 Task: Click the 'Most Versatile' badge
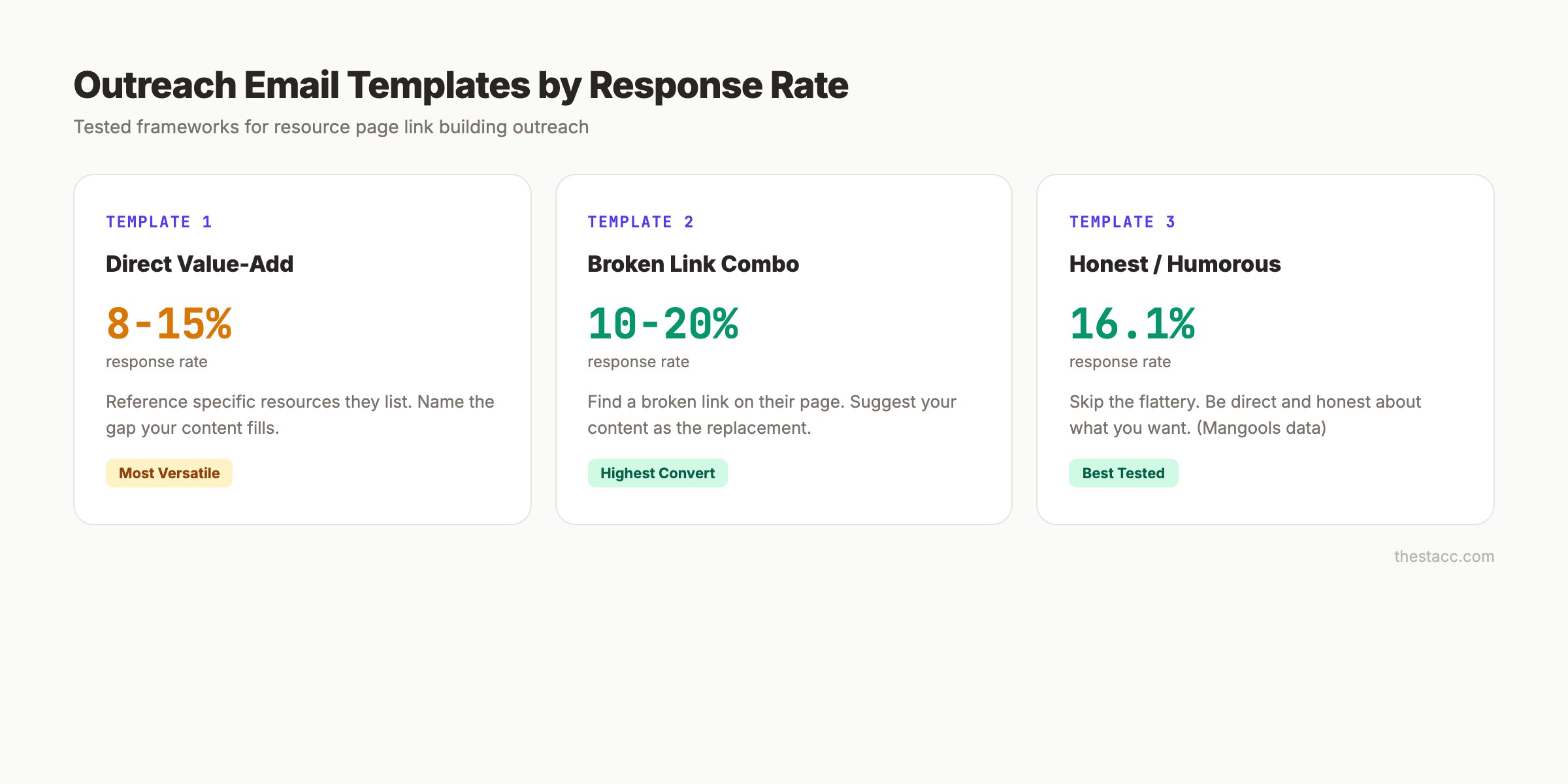tap(169, 472)
